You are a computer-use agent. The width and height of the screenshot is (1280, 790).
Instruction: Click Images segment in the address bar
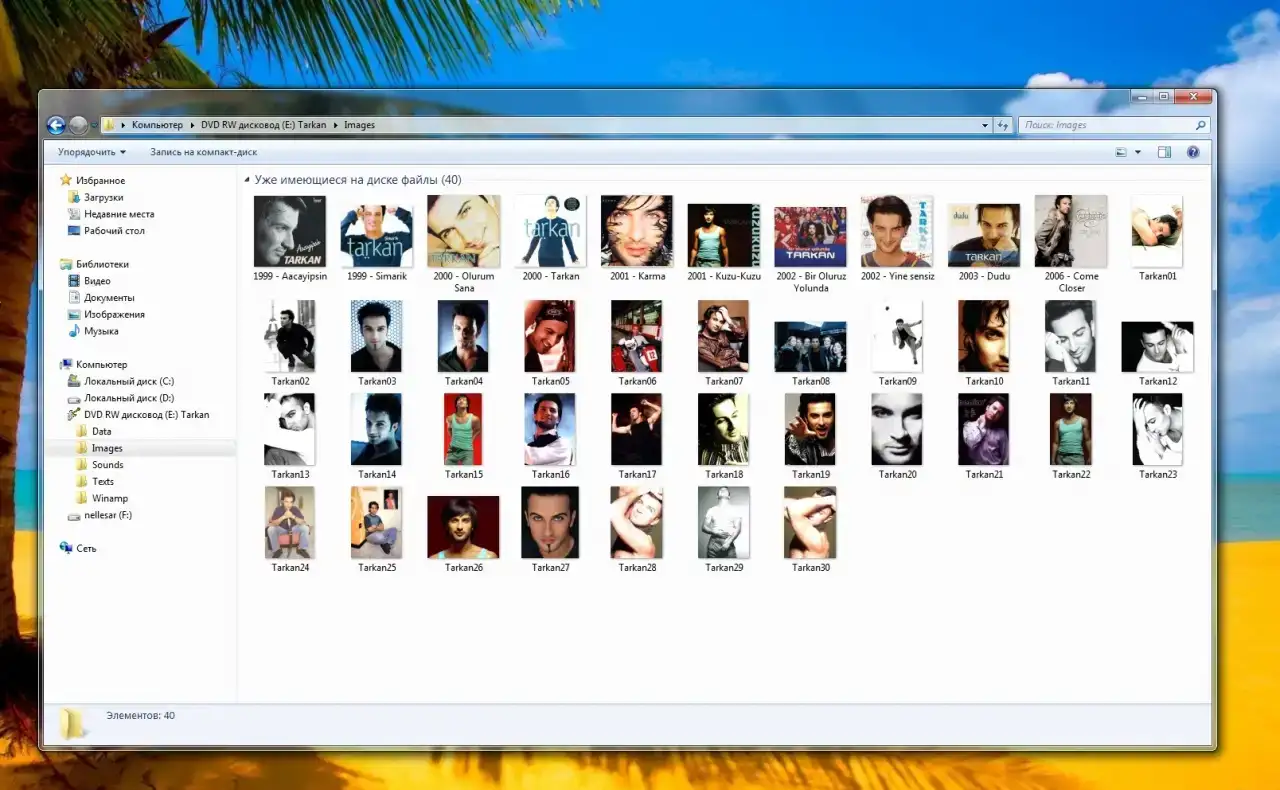[x=359, y=125]
